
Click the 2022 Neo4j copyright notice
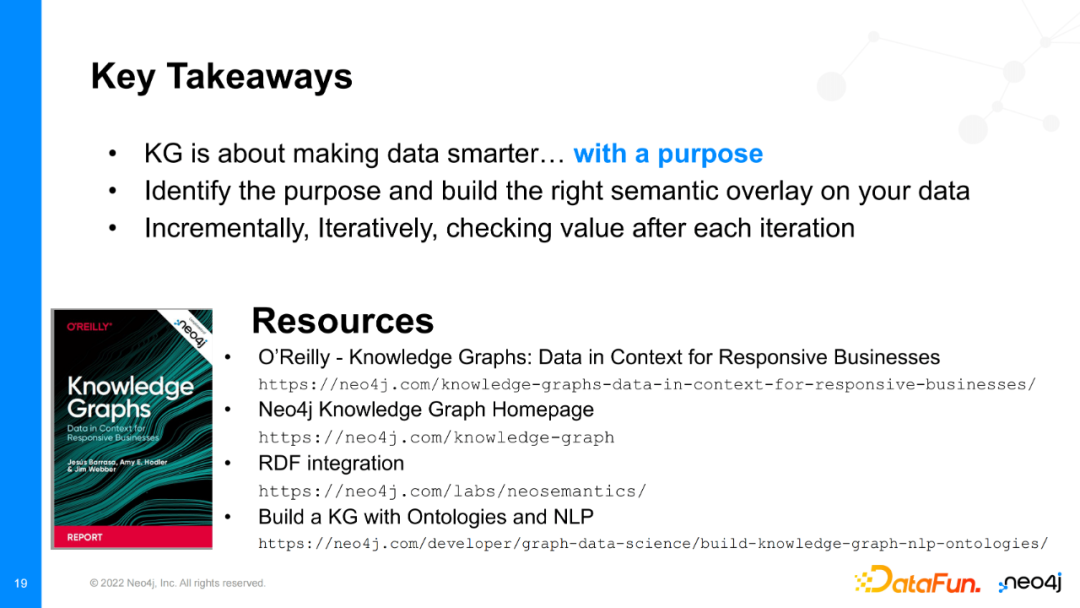177,583
